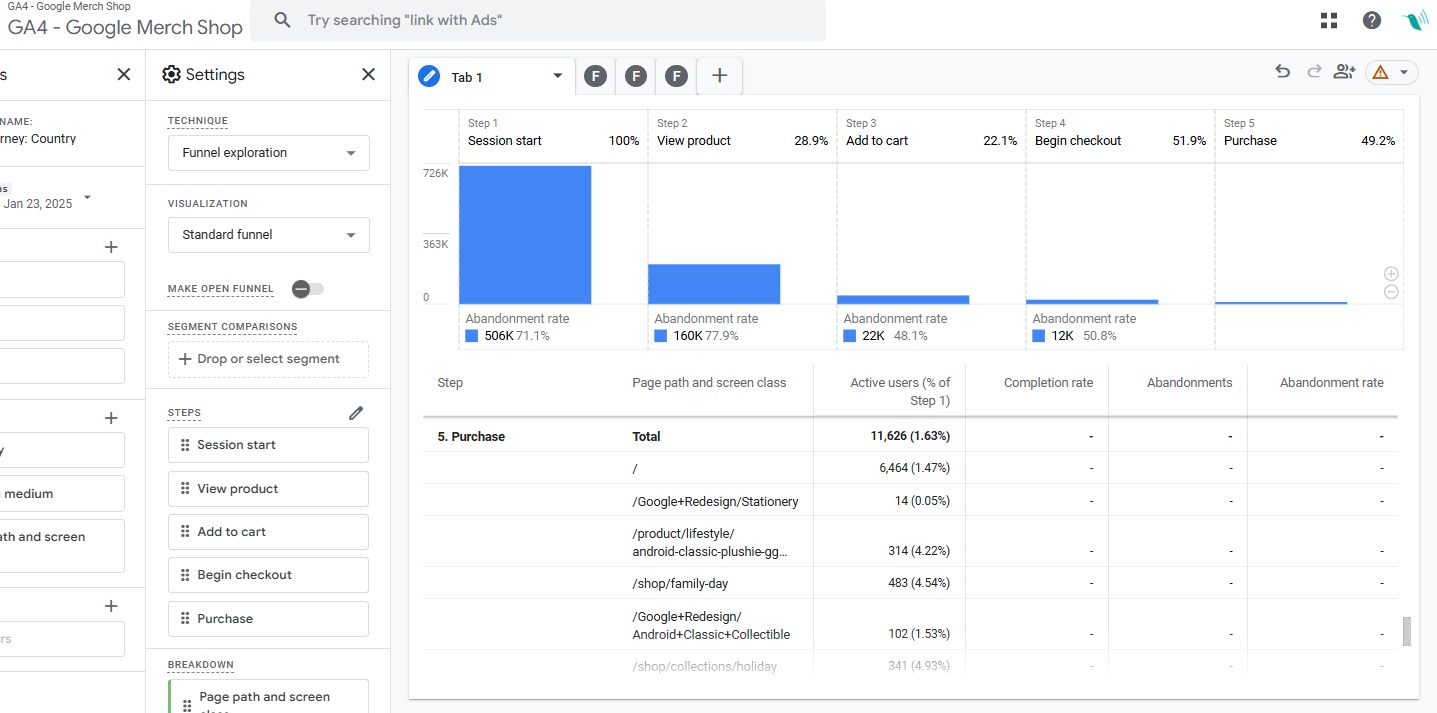Click the Step 3 Add to cart bar
This screenshot has height=713, width=1437.
(903, 300)
